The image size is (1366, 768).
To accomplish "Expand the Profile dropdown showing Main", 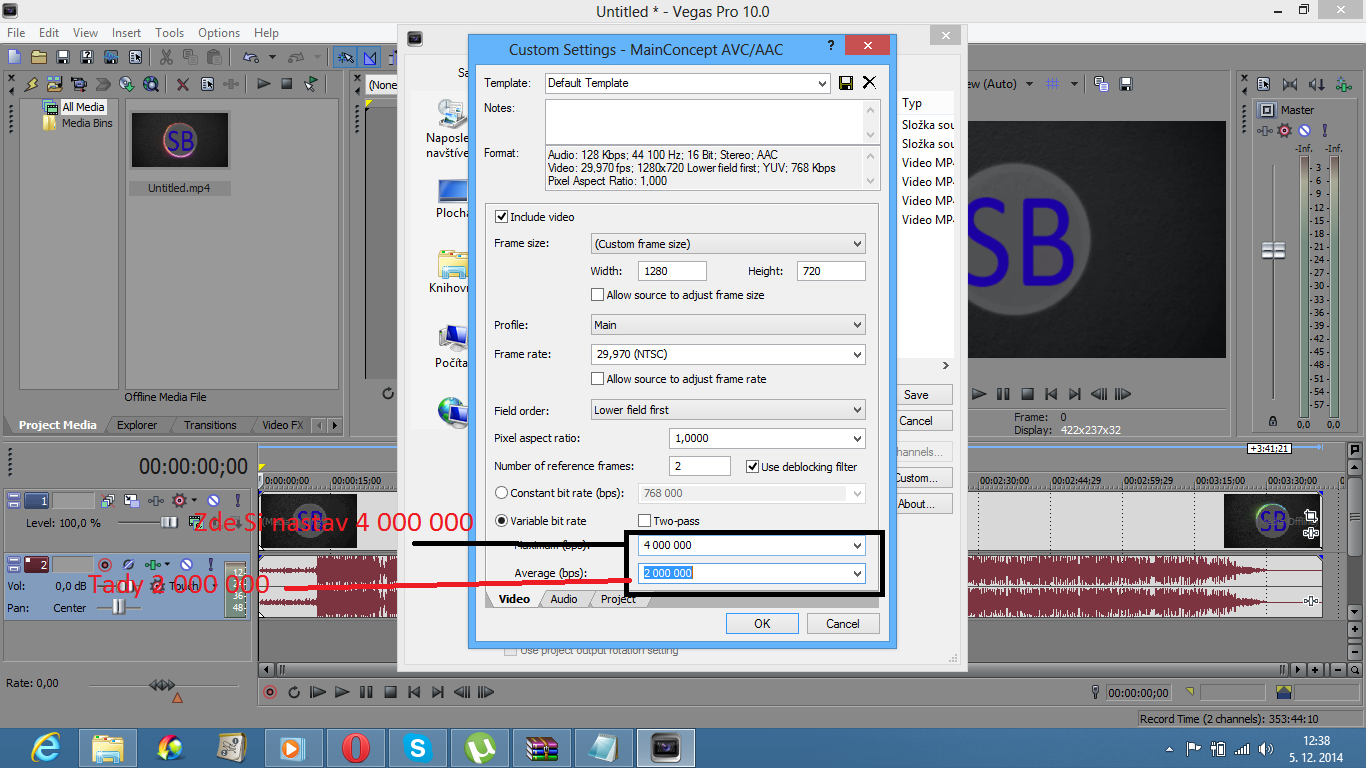I will coord(727,325).
